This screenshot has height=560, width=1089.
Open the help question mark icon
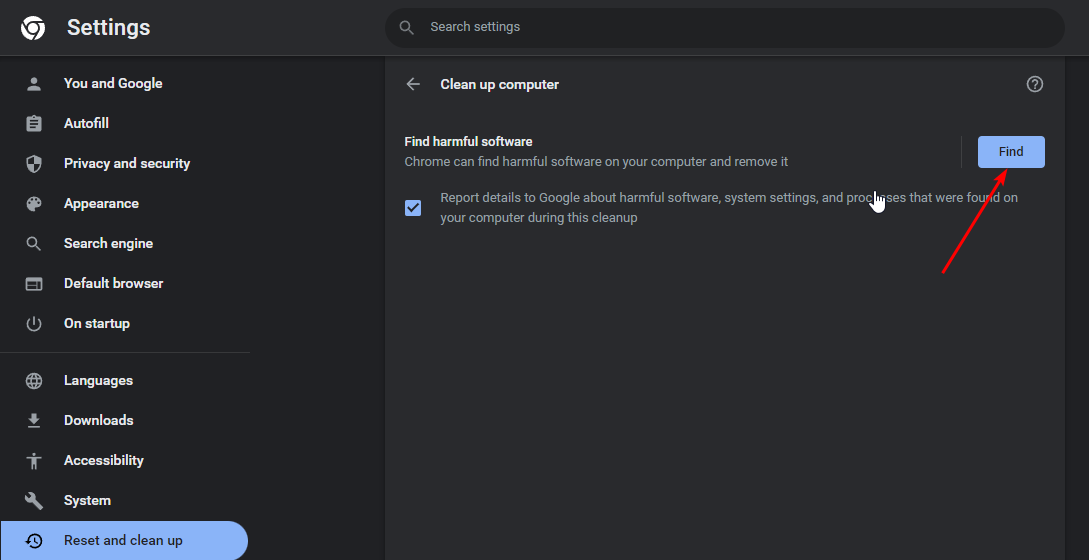coord(1035,84)
